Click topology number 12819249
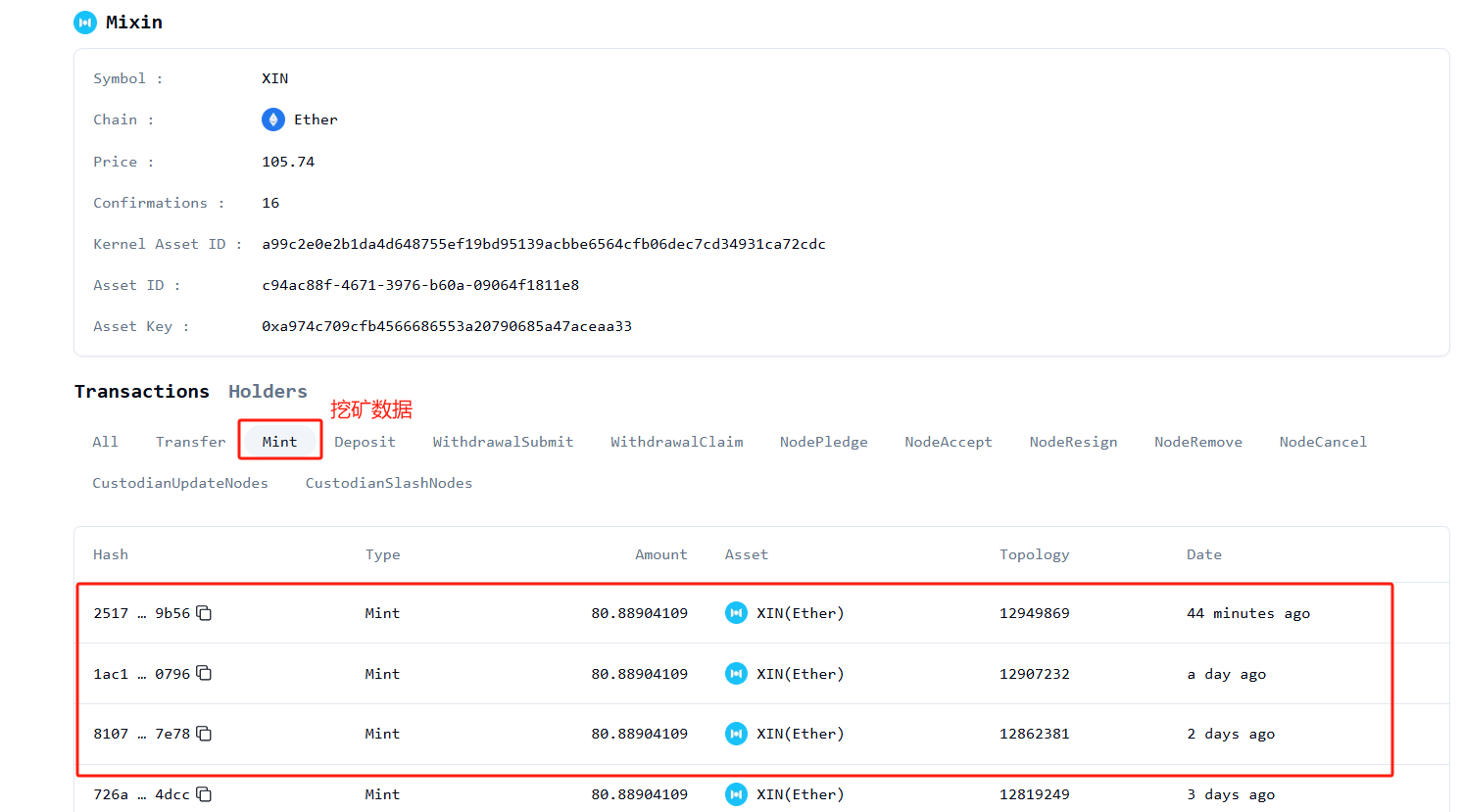Image resolution: width=1463 pixels, height=812 pixels. pyautogui.click(x=1035, y=794)
